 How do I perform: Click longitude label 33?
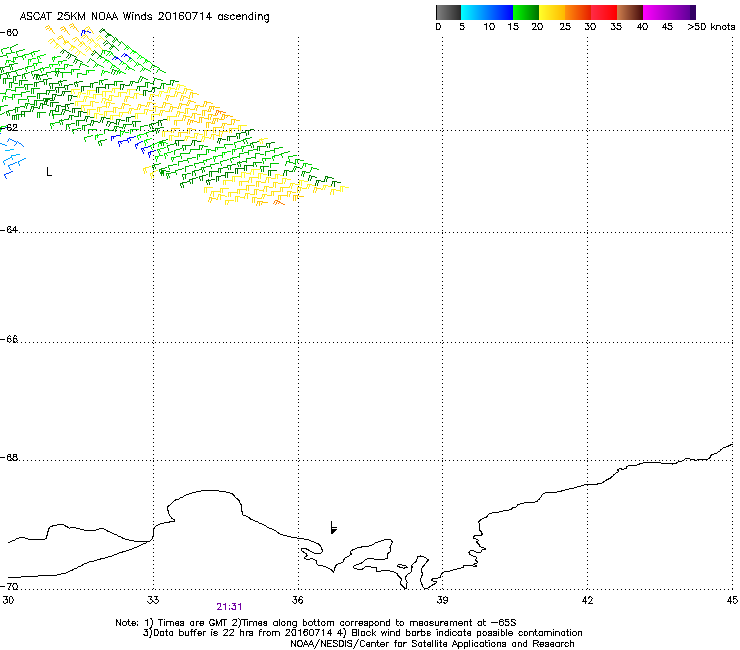coord(153,600)
